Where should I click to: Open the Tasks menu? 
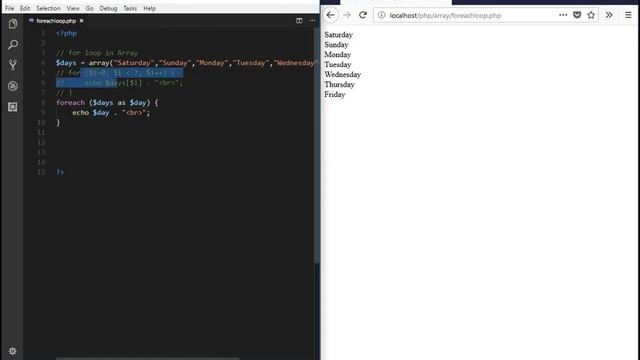coord(130,8)
